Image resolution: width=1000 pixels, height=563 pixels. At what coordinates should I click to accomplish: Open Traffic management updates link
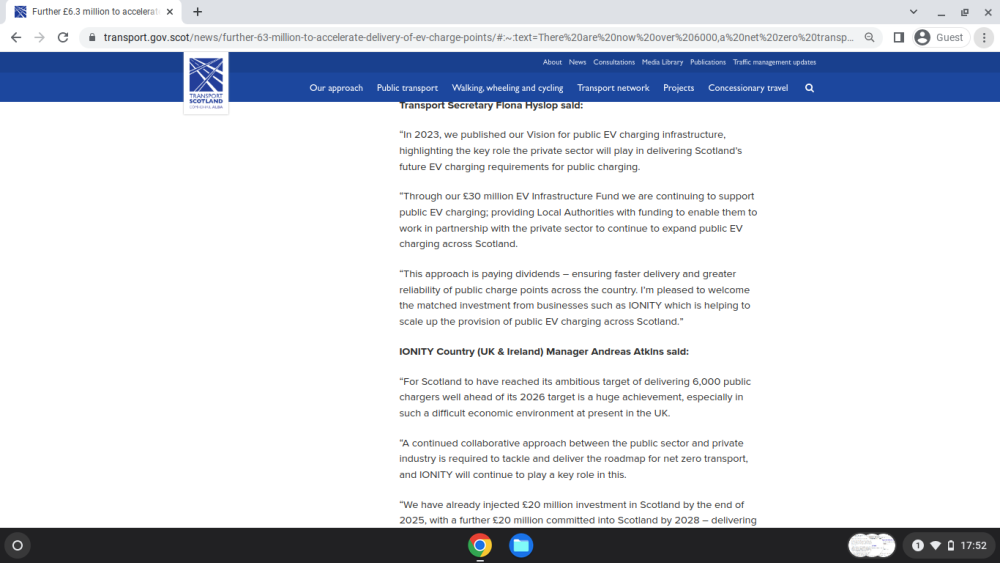774,62
